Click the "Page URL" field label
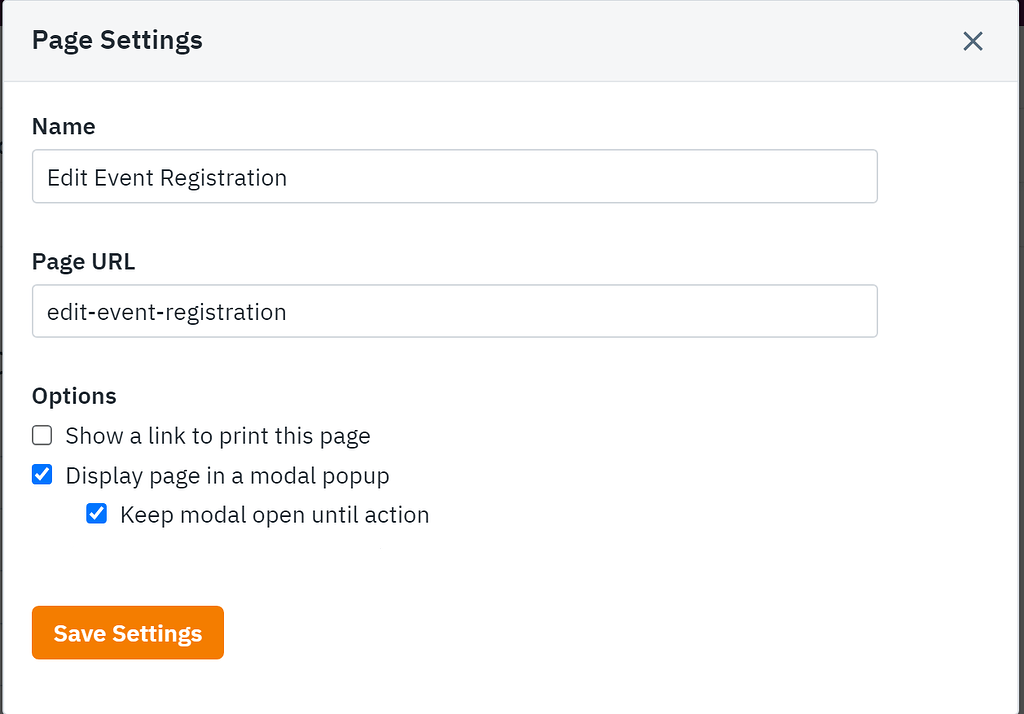This screenshot has width=1024, height=714. pos(83,262)
